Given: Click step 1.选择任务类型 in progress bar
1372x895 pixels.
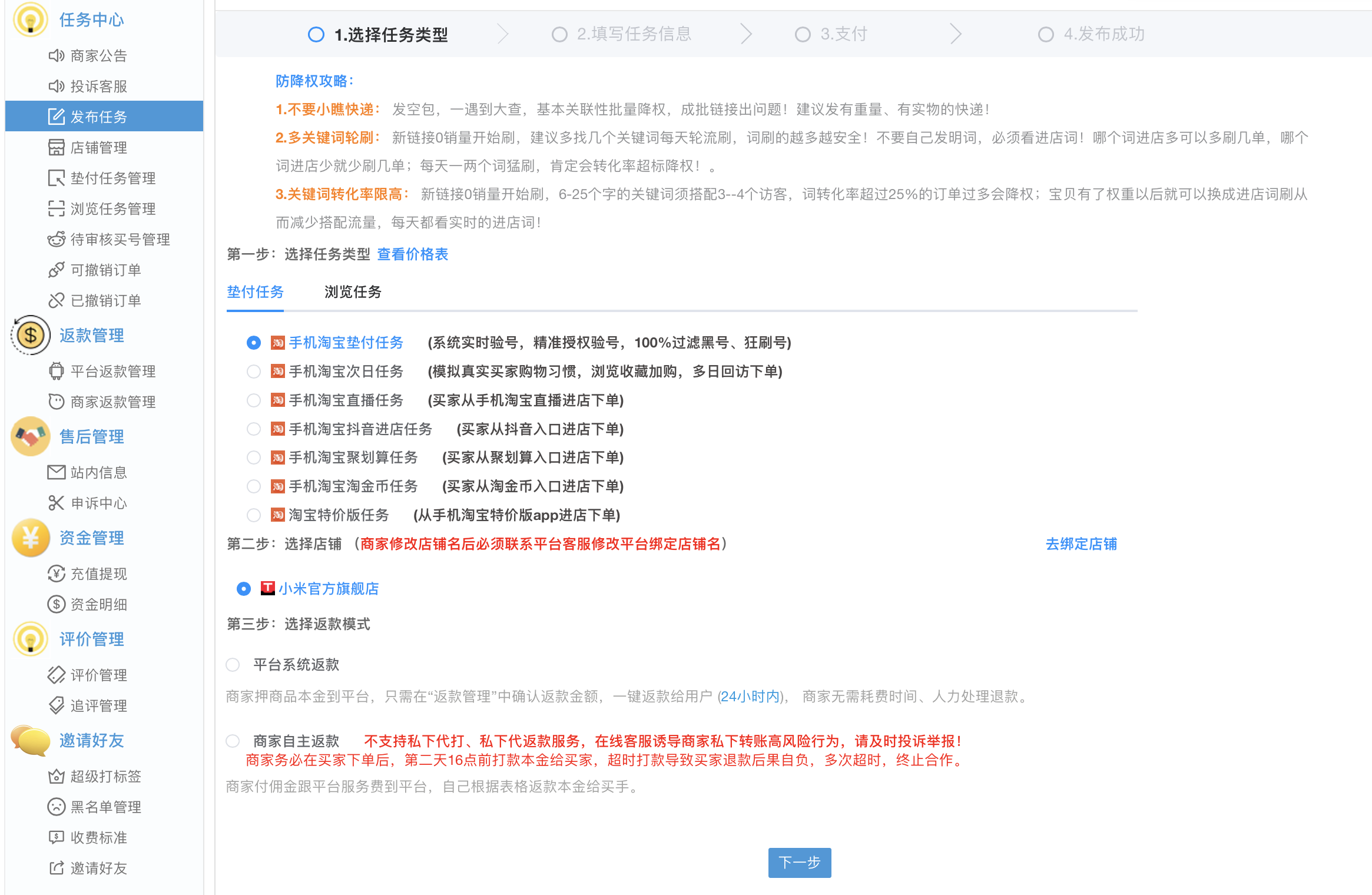Looking at the screenshot, I should pyautogui.click(x=378, y=35).
